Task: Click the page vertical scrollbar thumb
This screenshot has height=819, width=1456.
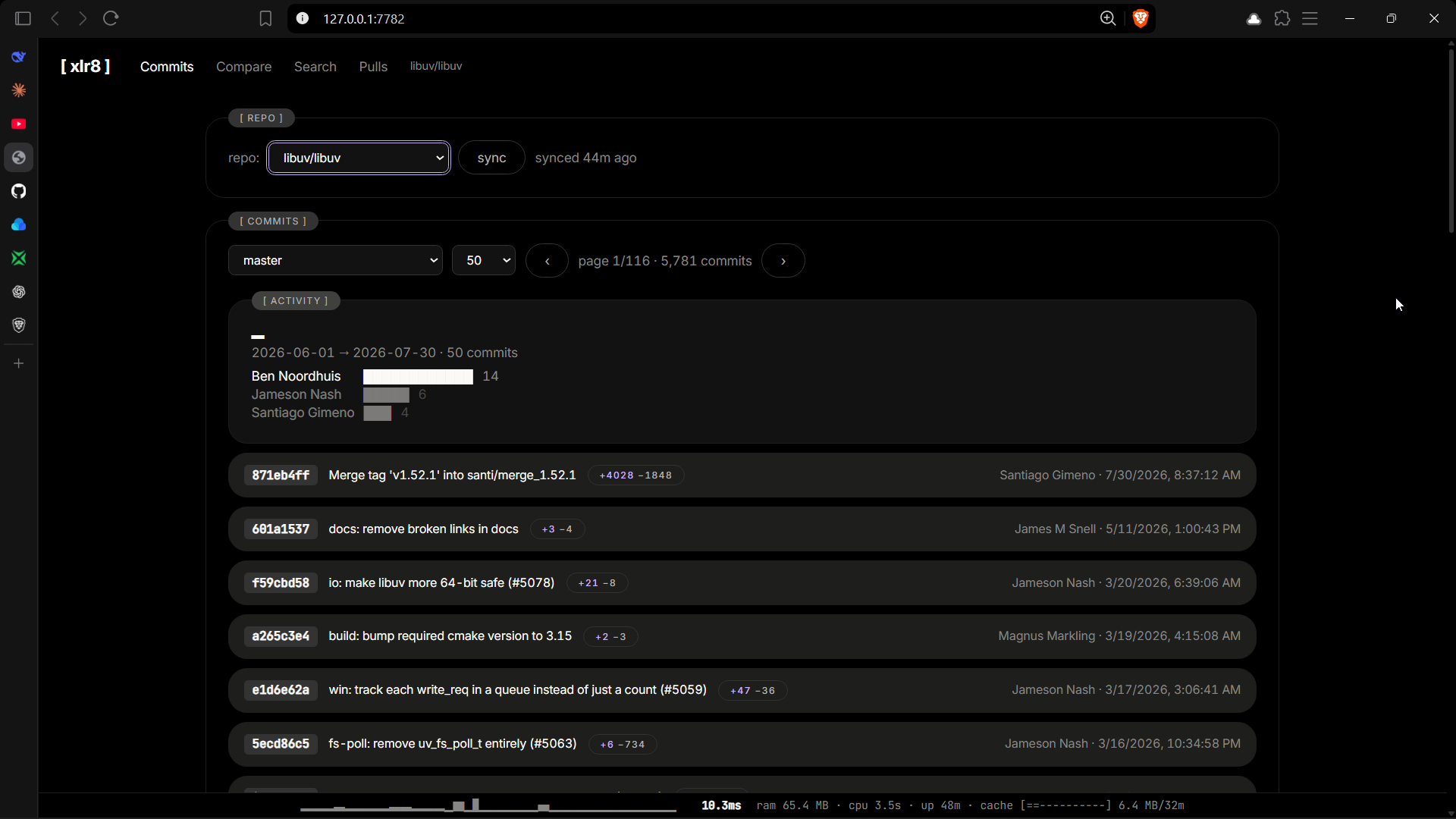Action: (x=1451, y=140)
